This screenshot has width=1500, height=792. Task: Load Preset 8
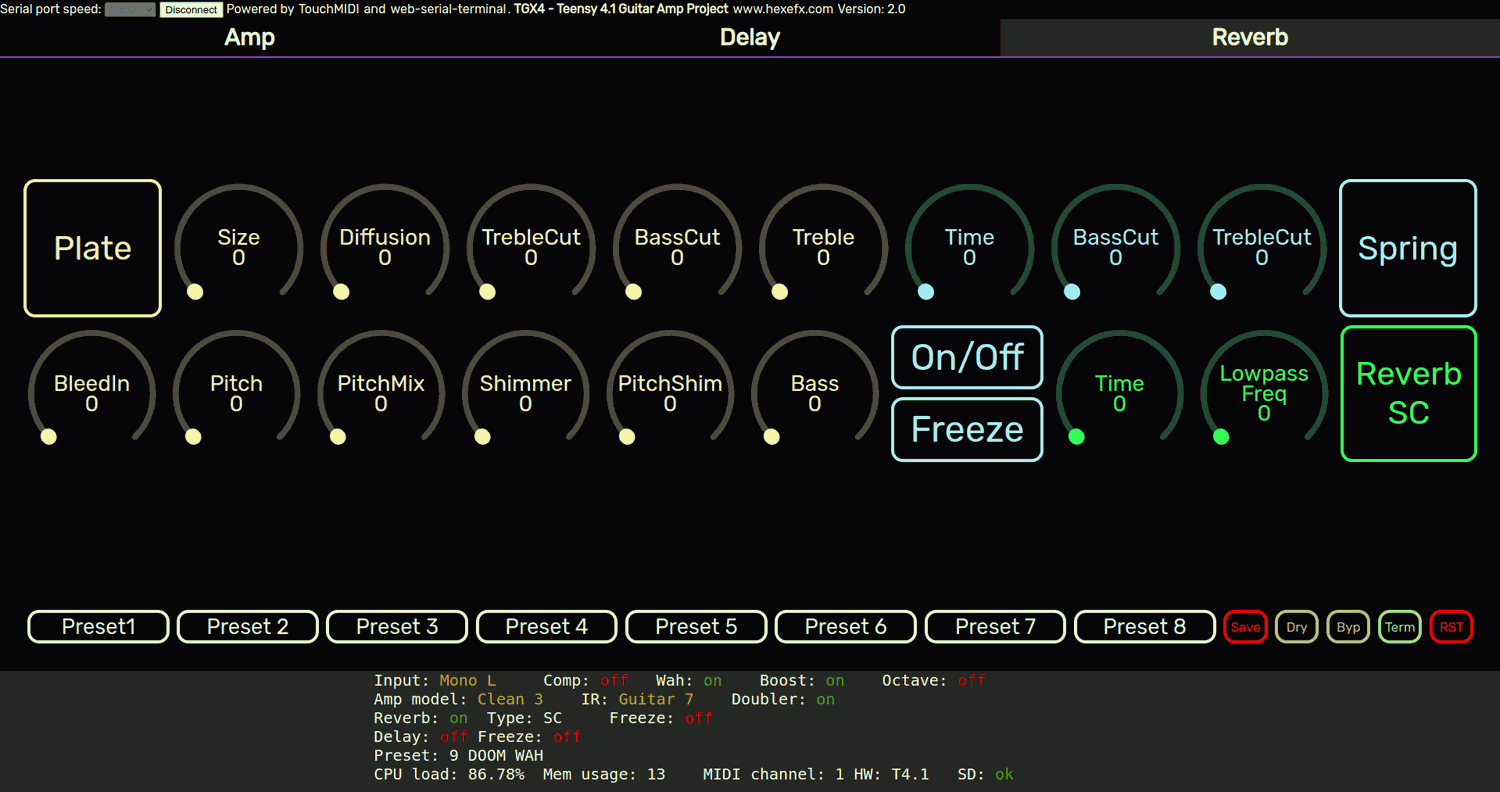pos(1144,627)
